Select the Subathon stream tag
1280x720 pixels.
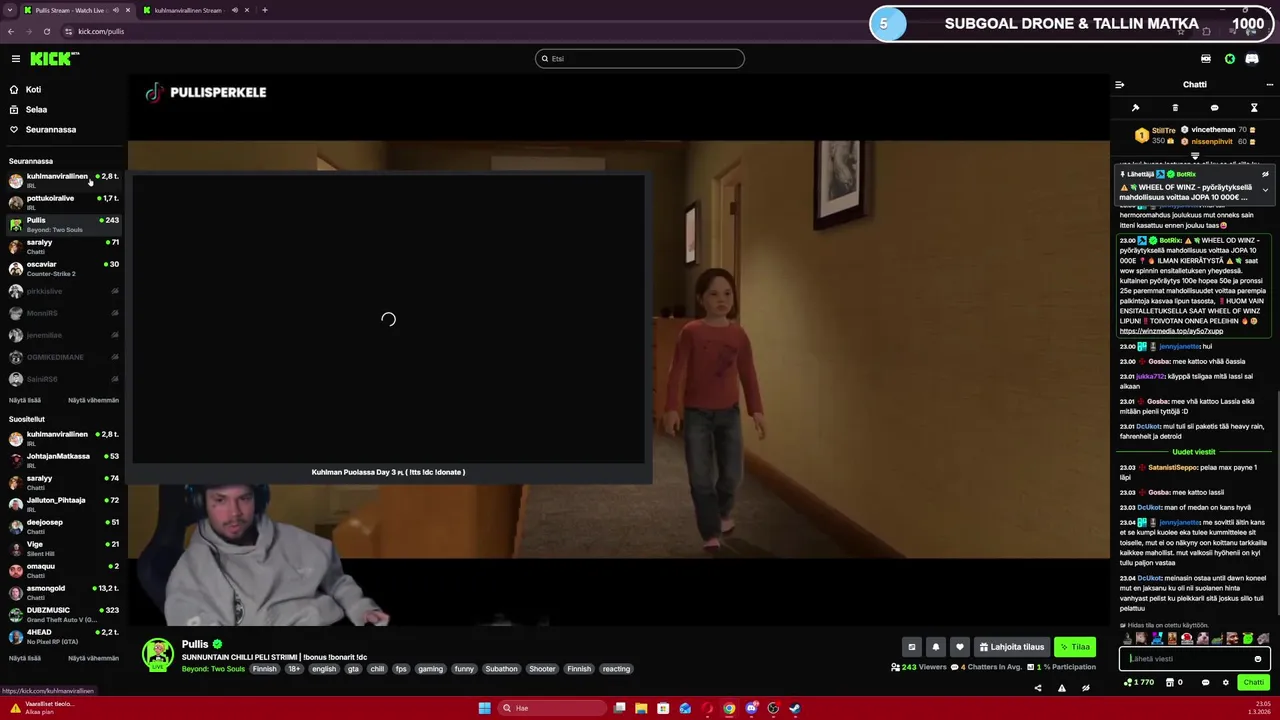click(x=501, y=669)
